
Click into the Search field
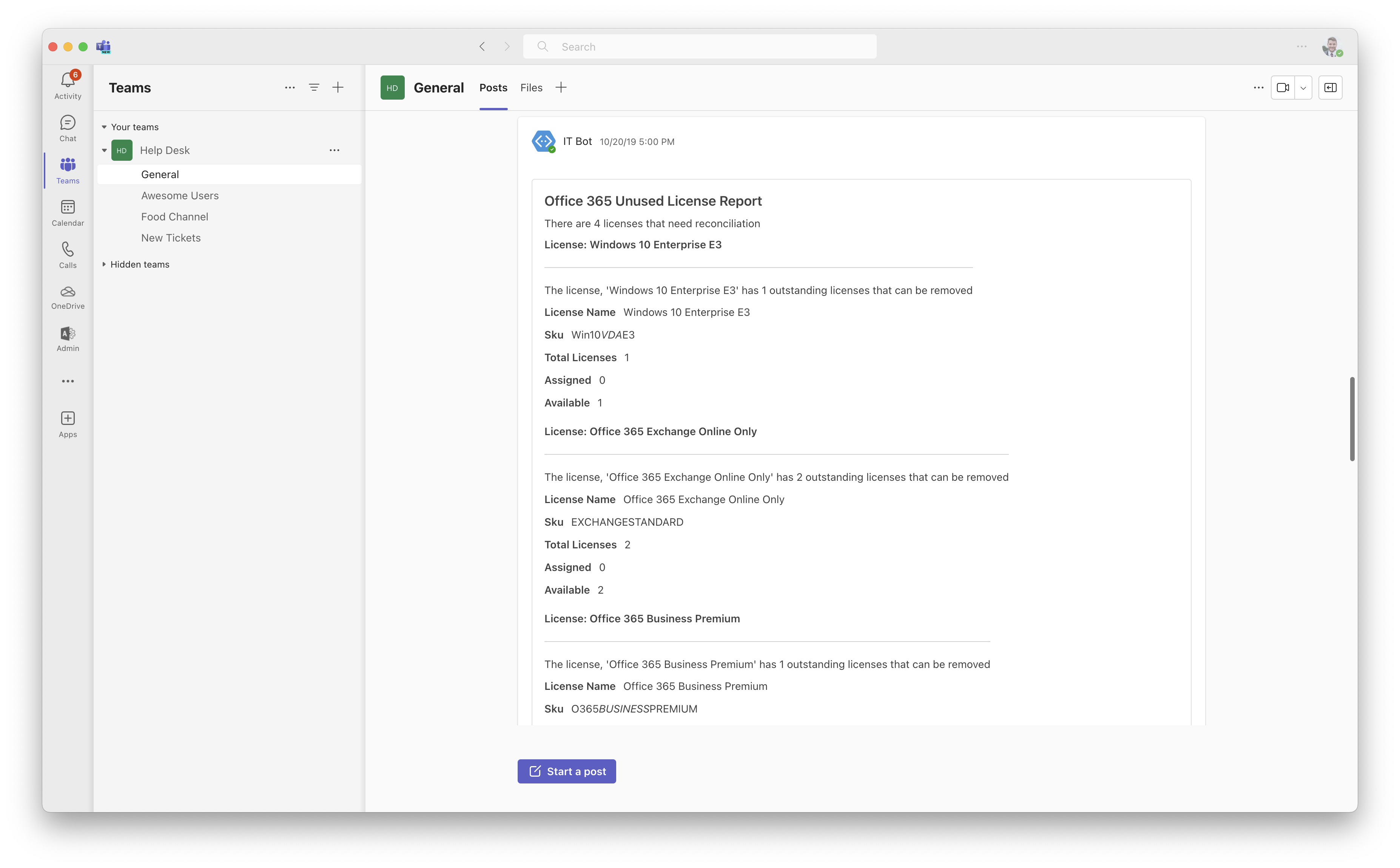[x=699, y=46]
